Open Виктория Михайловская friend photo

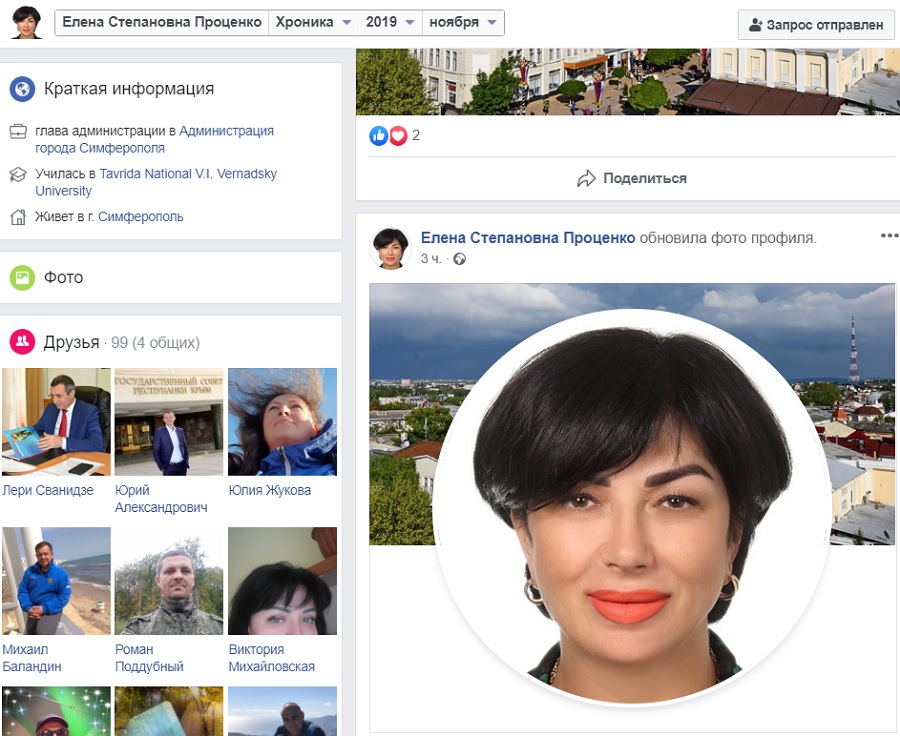coord(282,581)
